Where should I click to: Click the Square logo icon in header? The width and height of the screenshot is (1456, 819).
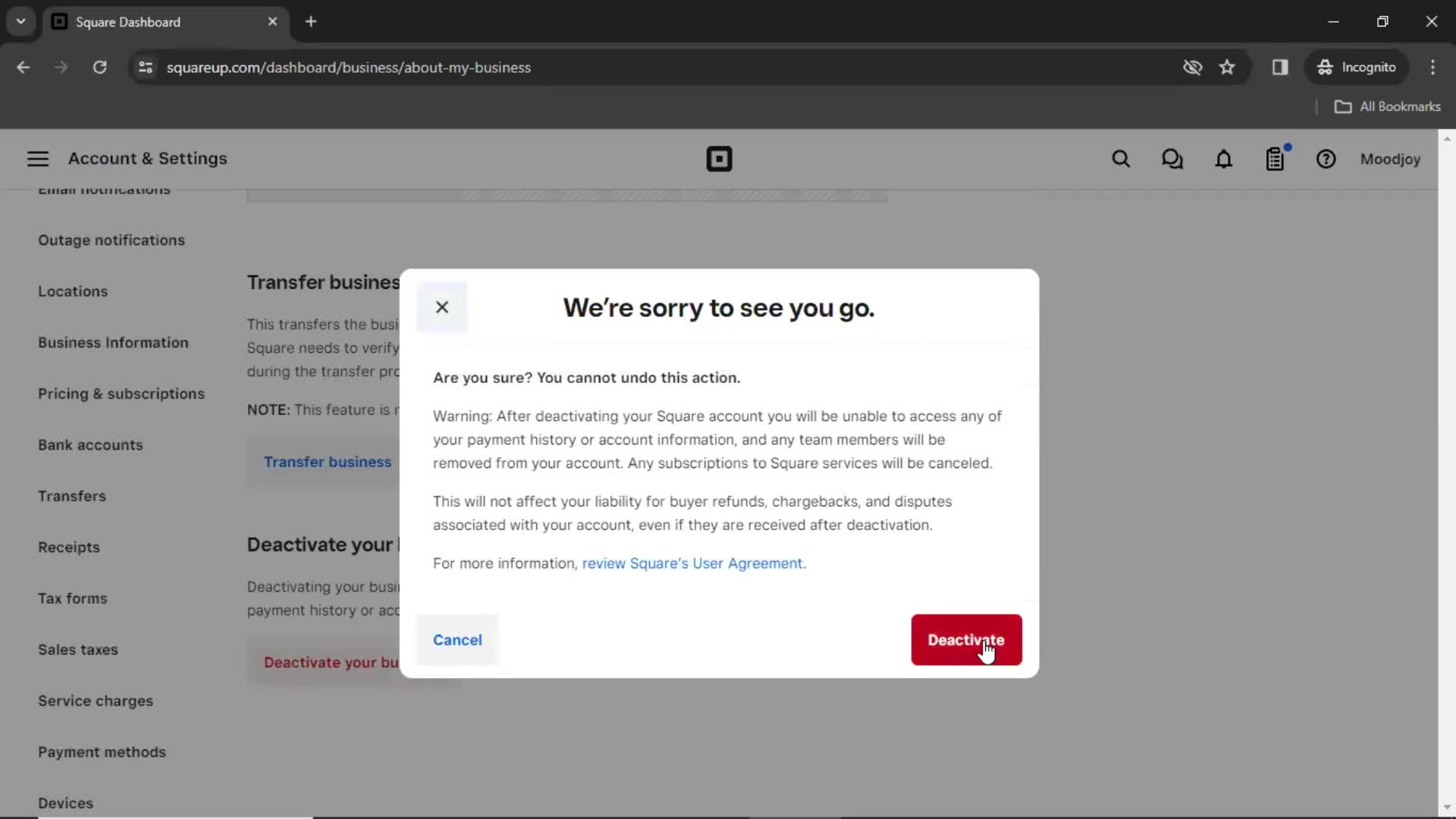(719, 159)
